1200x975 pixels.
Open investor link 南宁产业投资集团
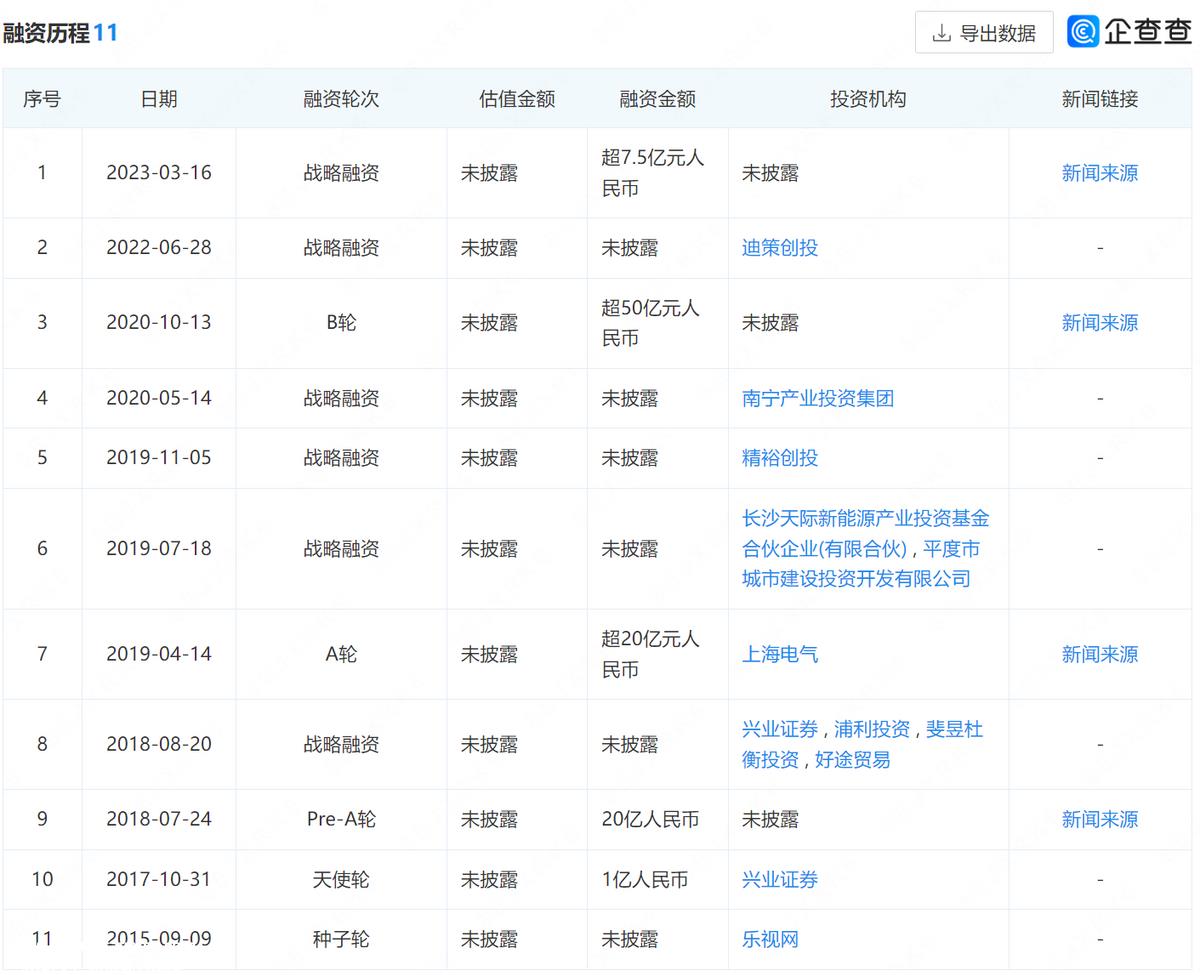tap(818, 398)
